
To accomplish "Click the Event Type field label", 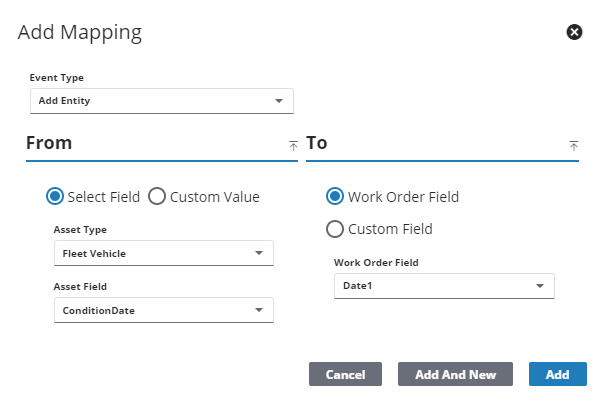I will [x=57, y=77].
